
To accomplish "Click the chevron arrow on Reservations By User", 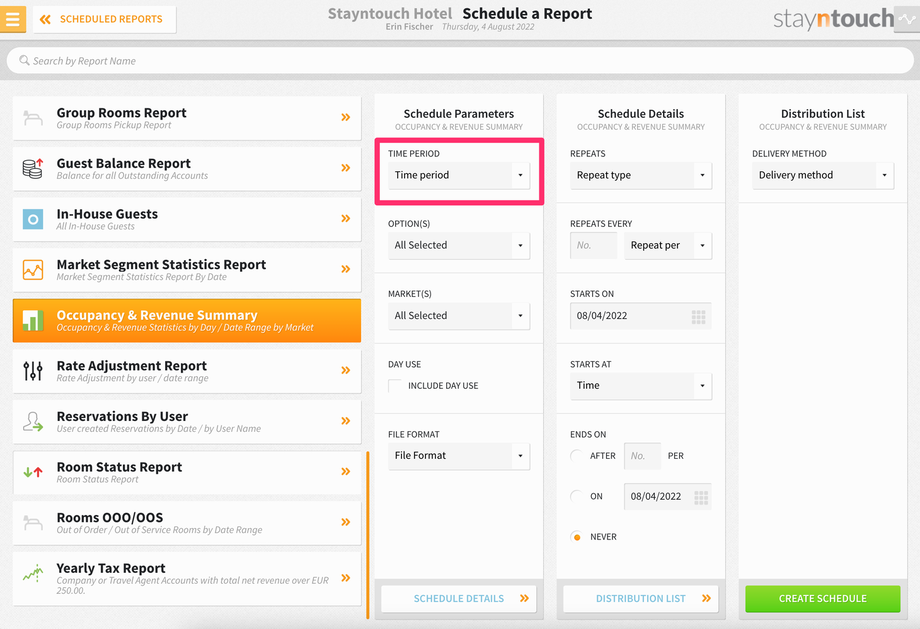I will pos(346,421).
